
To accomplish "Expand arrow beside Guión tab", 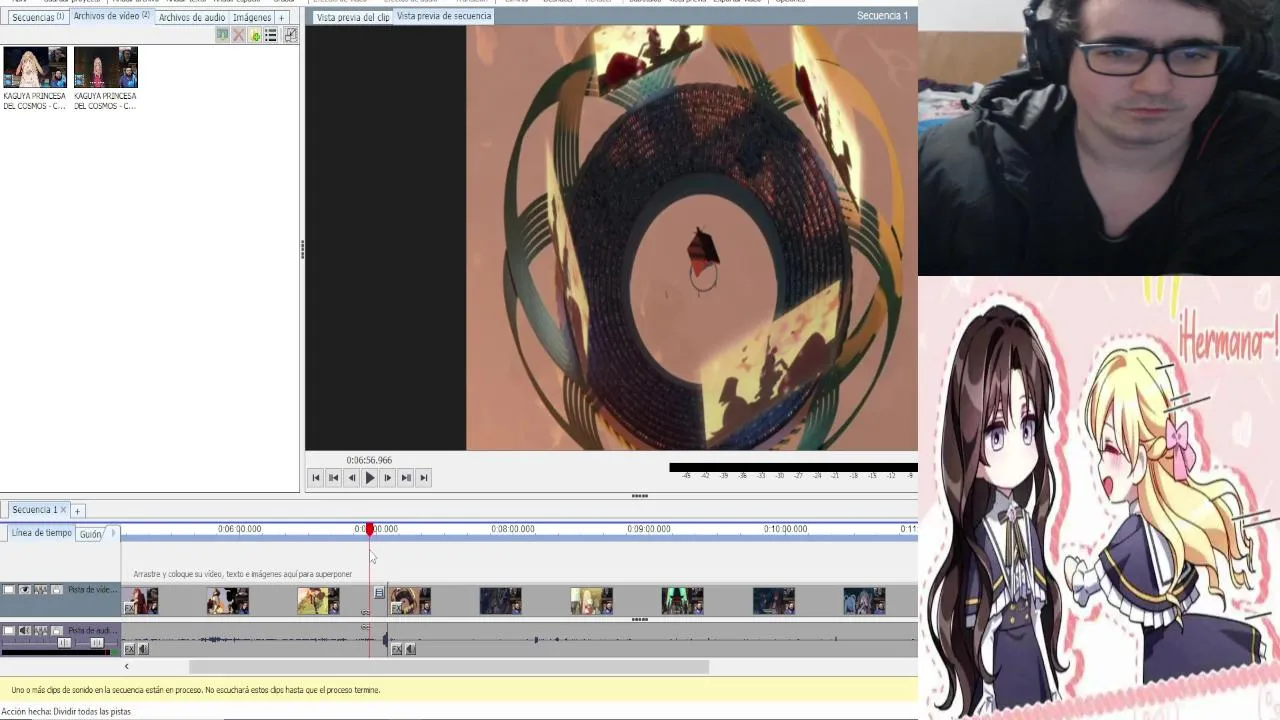I will 113,533.
